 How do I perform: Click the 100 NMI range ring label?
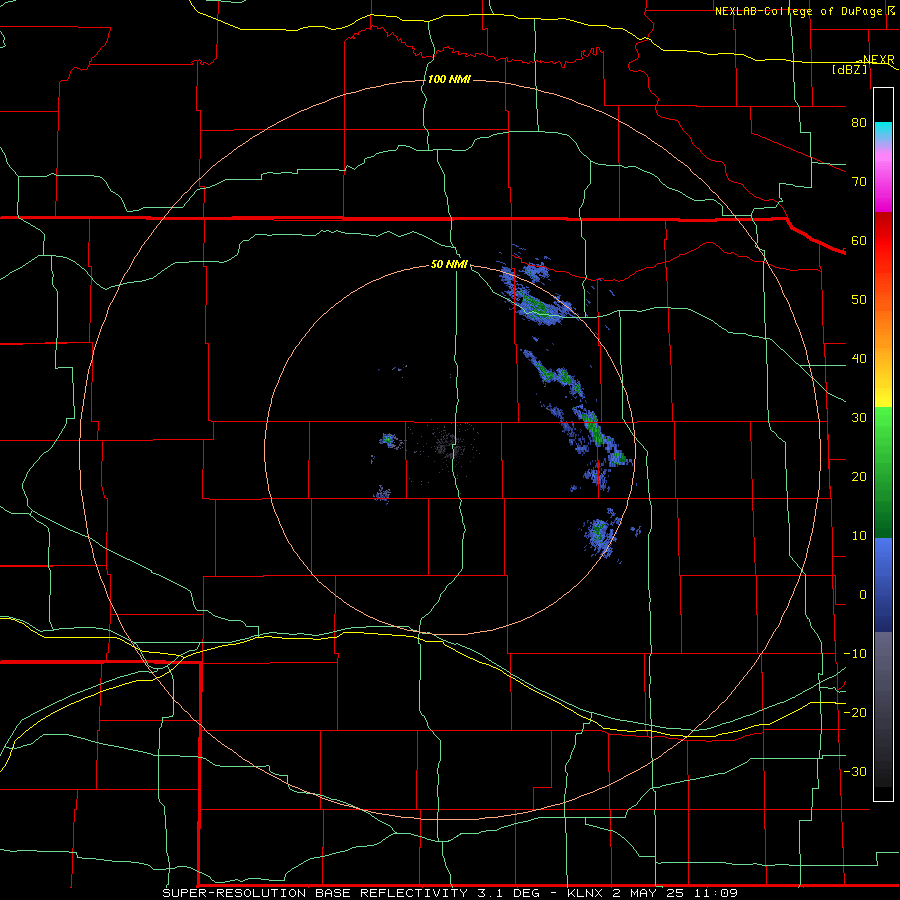[449, 79]
